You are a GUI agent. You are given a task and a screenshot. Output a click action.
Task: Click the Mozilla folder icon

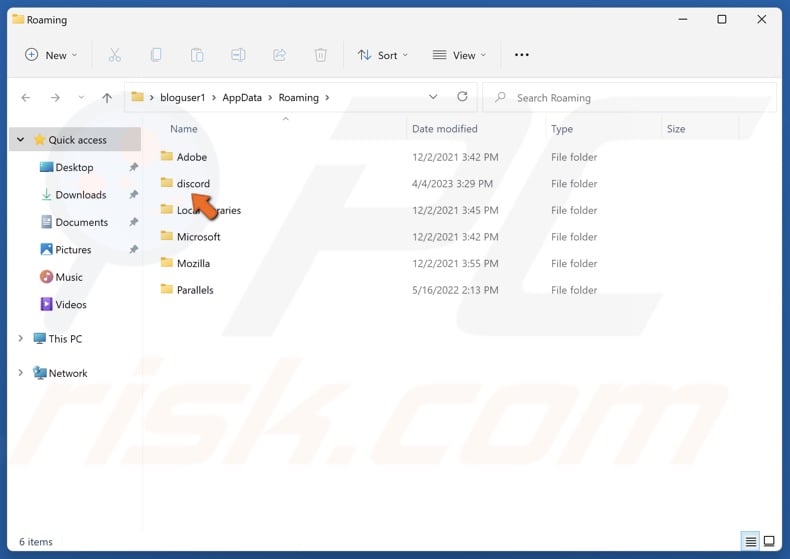click(167, 262)
